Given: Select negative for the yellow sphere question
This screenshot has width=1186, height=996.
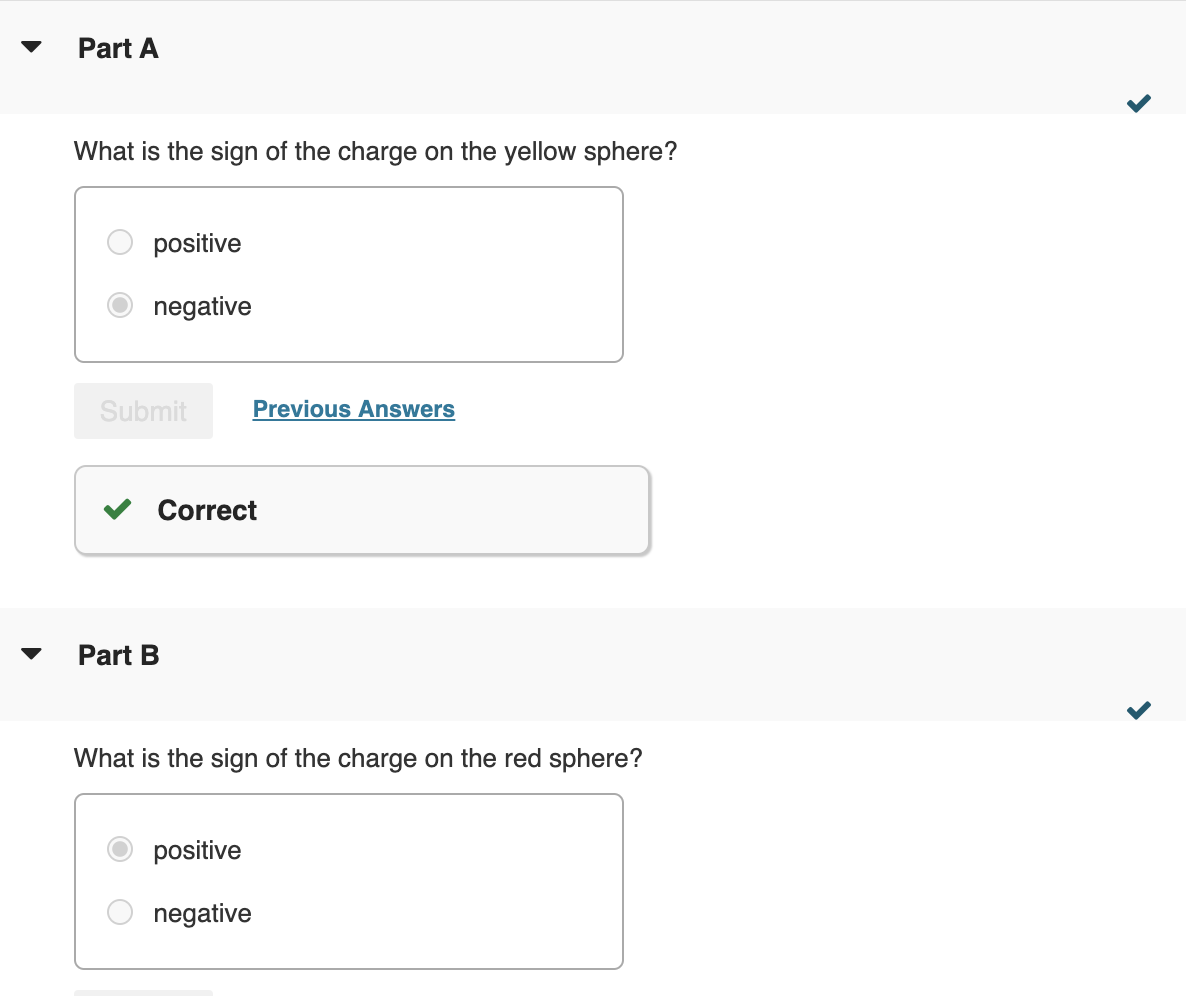Looking at the screenshot, I should coord(119,305).
